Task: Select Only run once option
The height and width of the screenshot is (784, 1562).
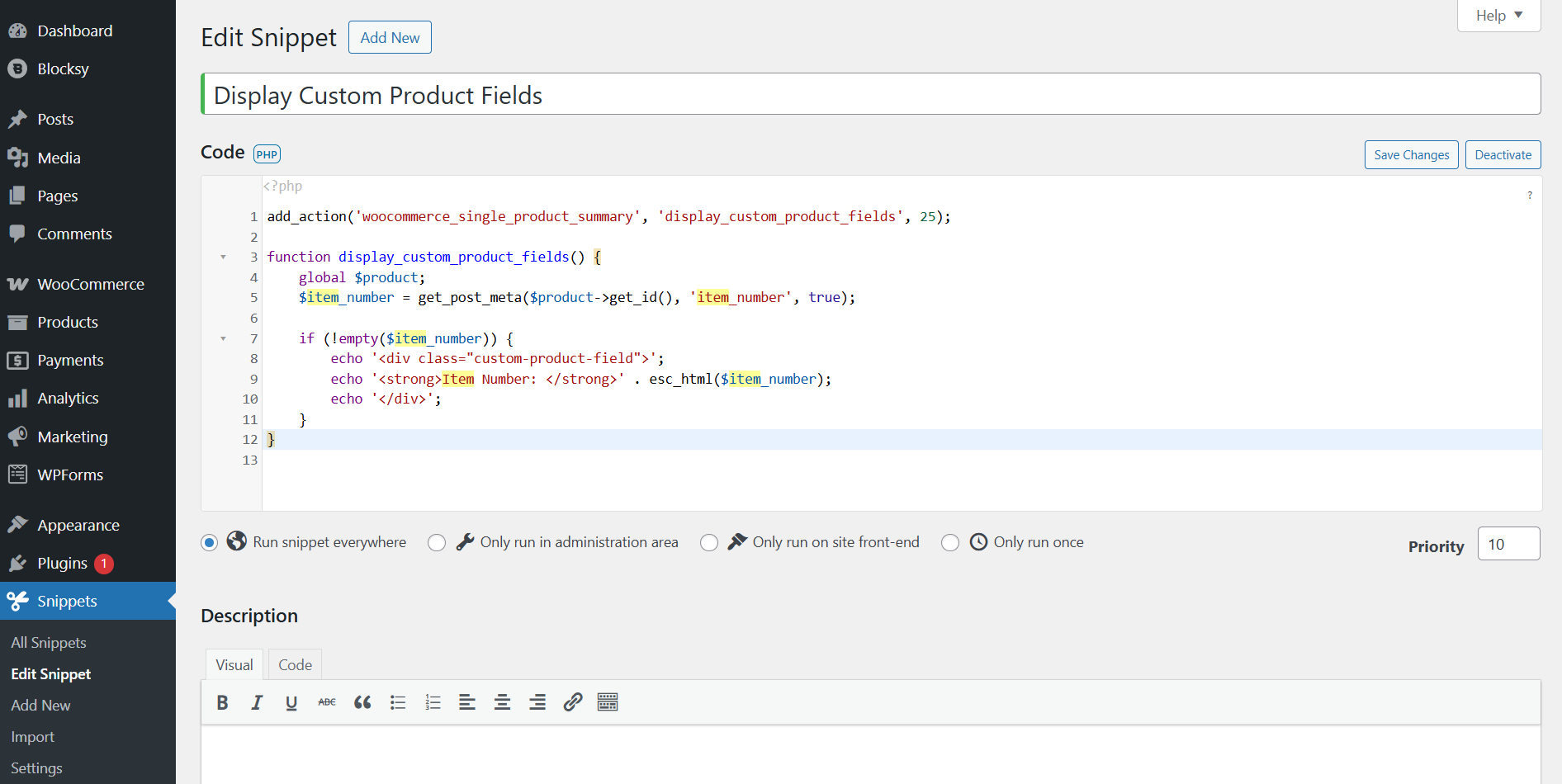Action: 950,542
